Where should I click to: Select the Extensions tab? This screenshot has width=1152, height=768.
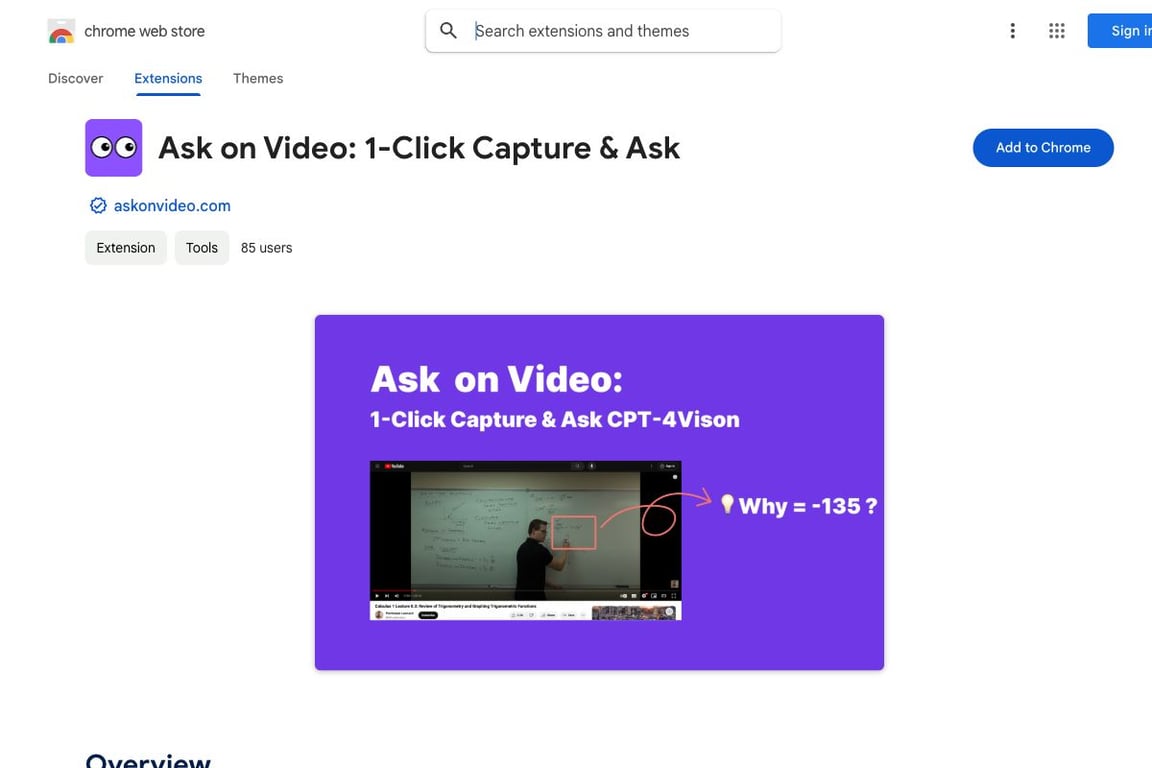(x=168, y=79)
